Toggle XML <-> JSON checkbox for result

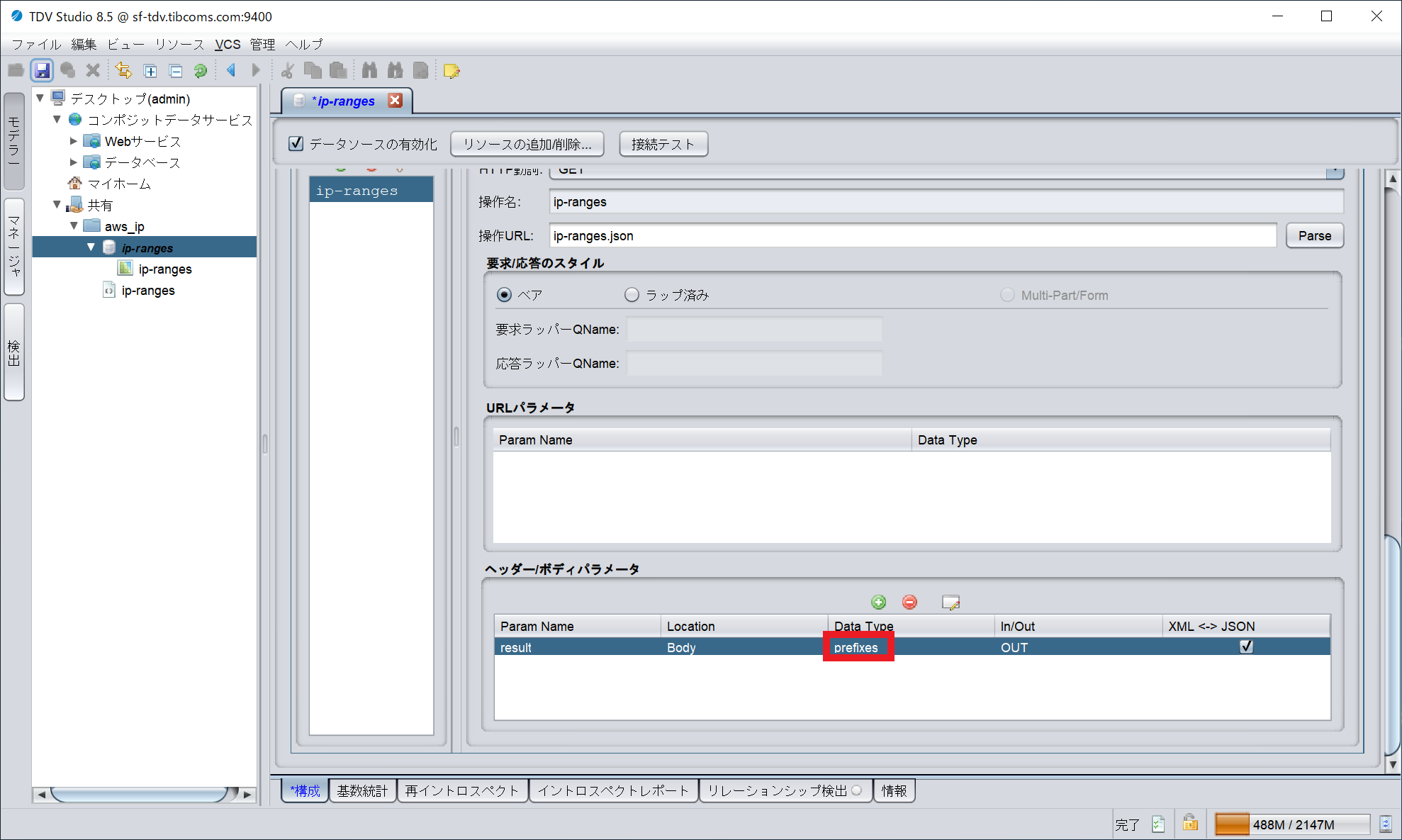coord(1247,646)
